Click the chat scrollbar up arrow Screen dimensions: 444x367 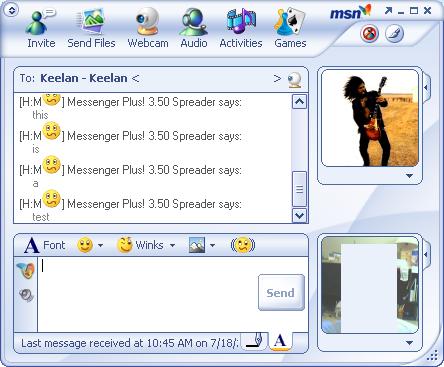[x=299, y=102]
